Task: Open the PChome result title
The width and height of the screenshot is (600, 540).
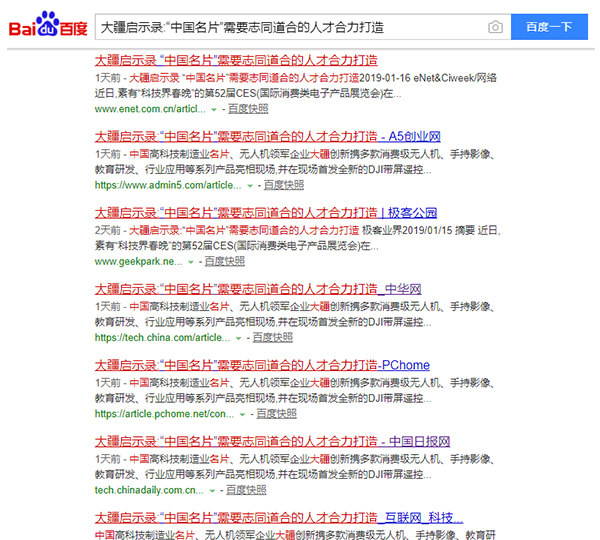Action: click(248, 365)
